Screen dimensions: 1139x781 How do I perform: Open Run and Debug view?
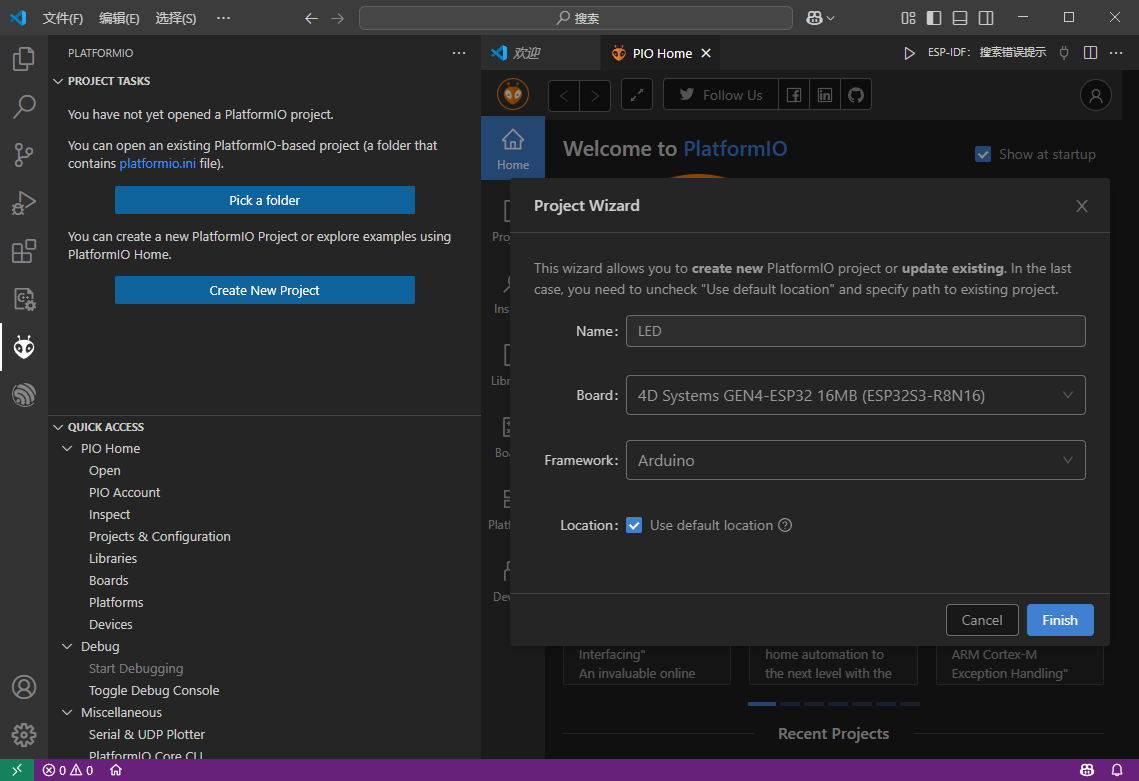pos(23,203)
